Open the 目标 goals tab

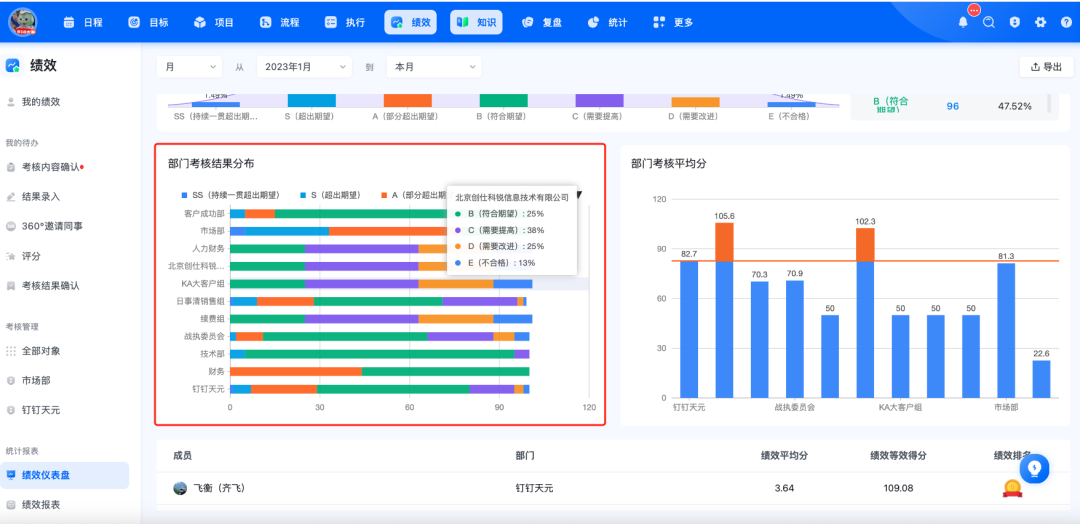[x=148, y=22]
